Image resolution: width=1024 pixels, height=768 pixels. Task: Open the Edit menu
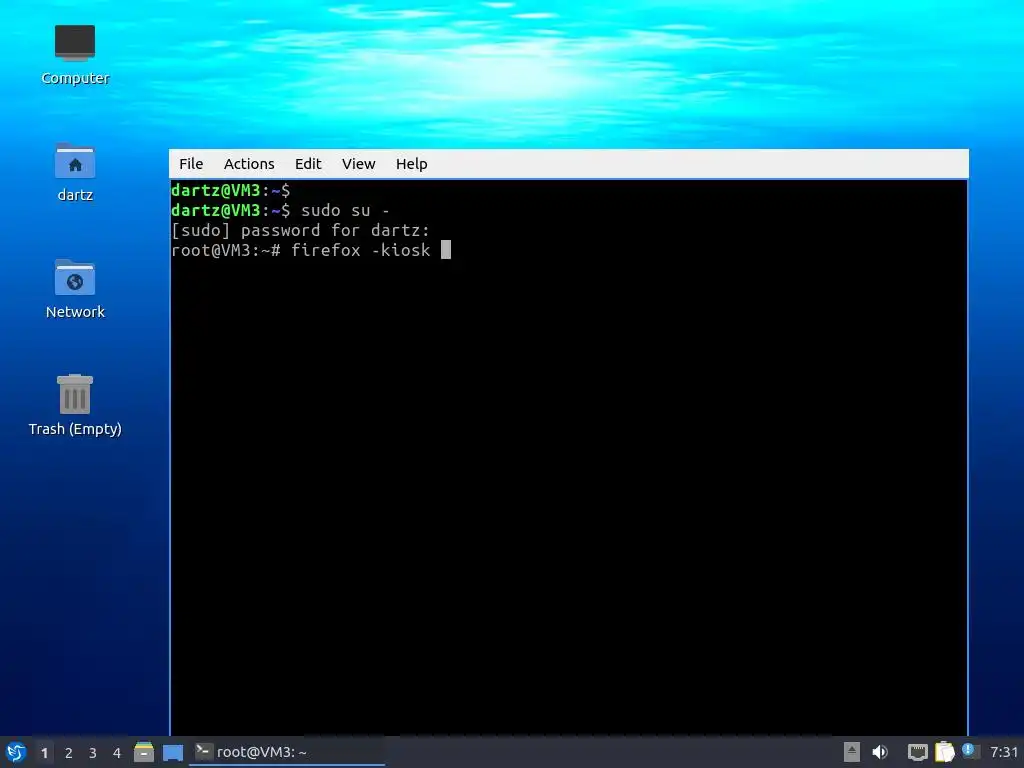[x=308, y=164]
